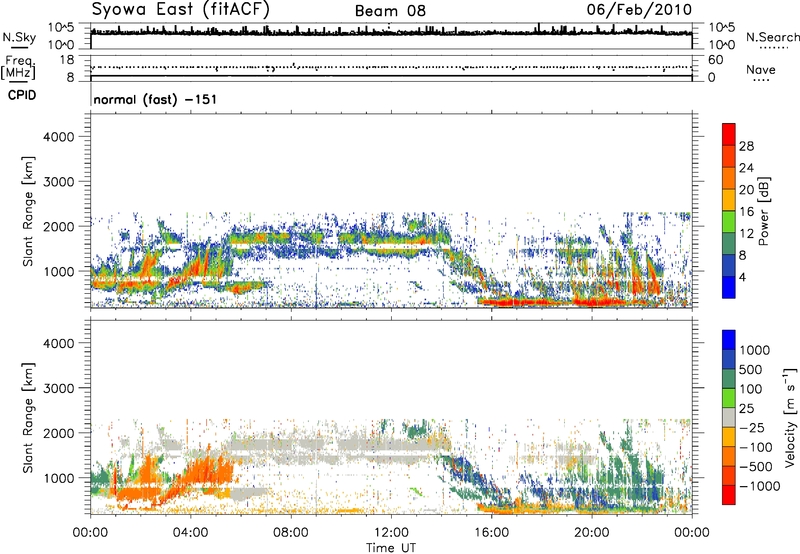Screen dimensions: 800x554
Task: Click the -25 label on Velocity colorbar
Action: 752,427
